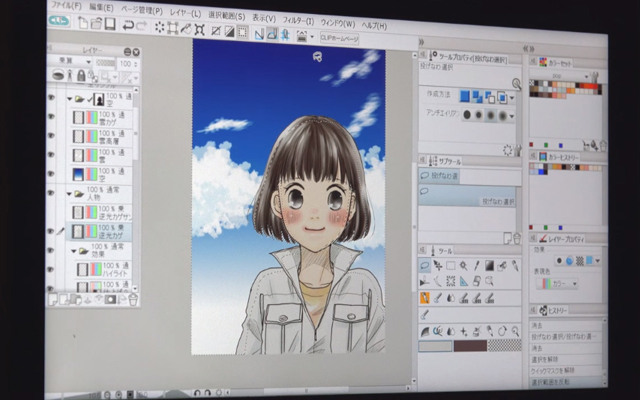Click the Undo arrow icon
The height and width of the screenshot is (400, 640).
tap(128, 24)
